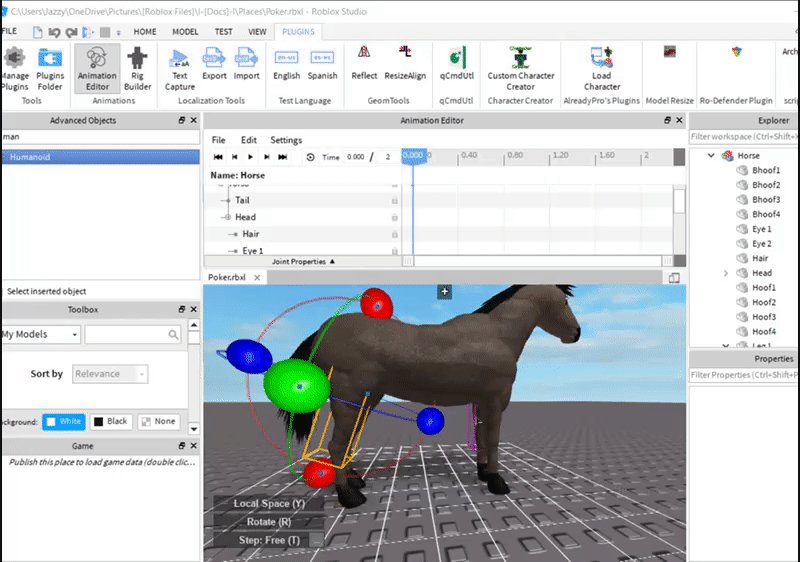Toggle animation looping icon
Viewport: 800px width, 562px height.
point(310,157)
